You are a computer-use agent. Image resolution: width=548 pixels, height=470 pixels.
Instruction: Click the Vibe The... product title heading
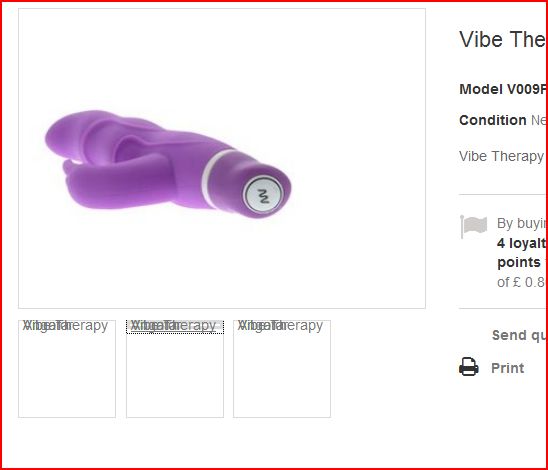[x=502, y=39]
